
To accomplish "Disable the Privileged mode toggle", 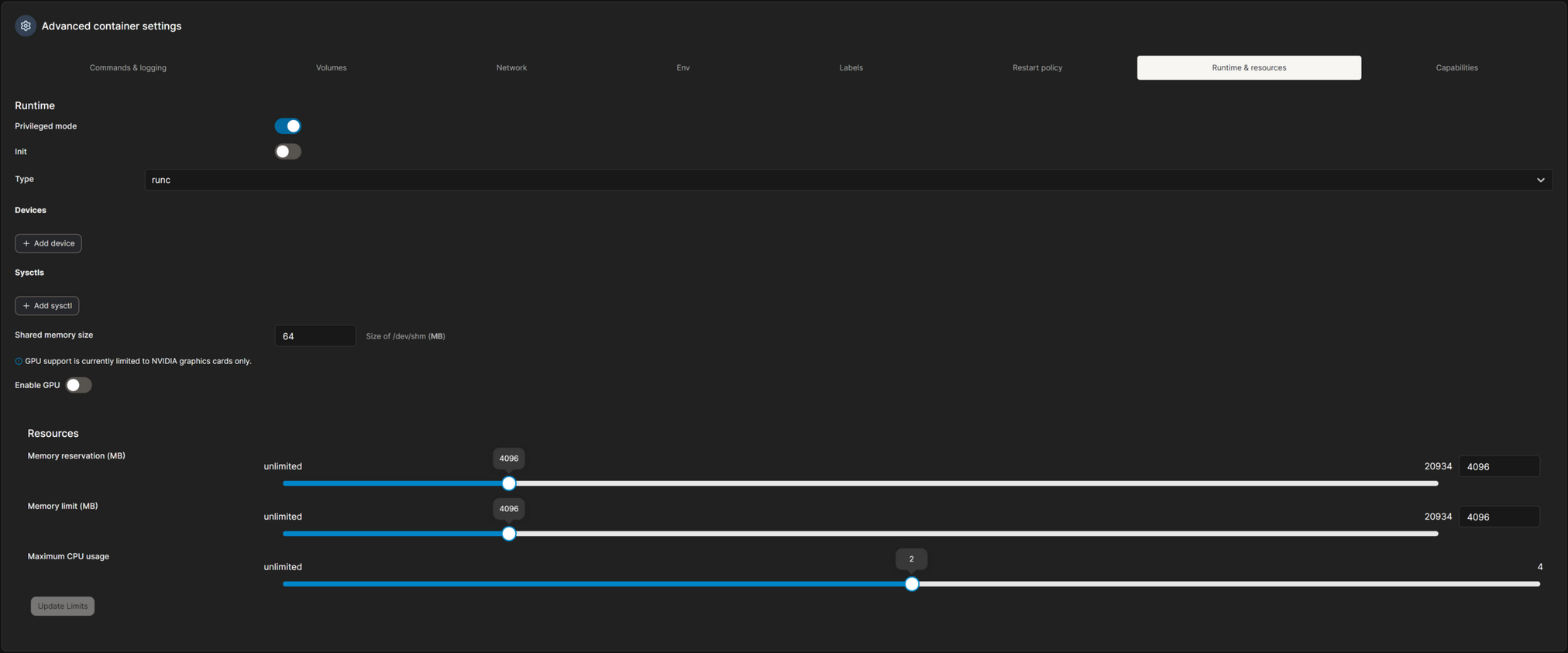I will (287, 126).
